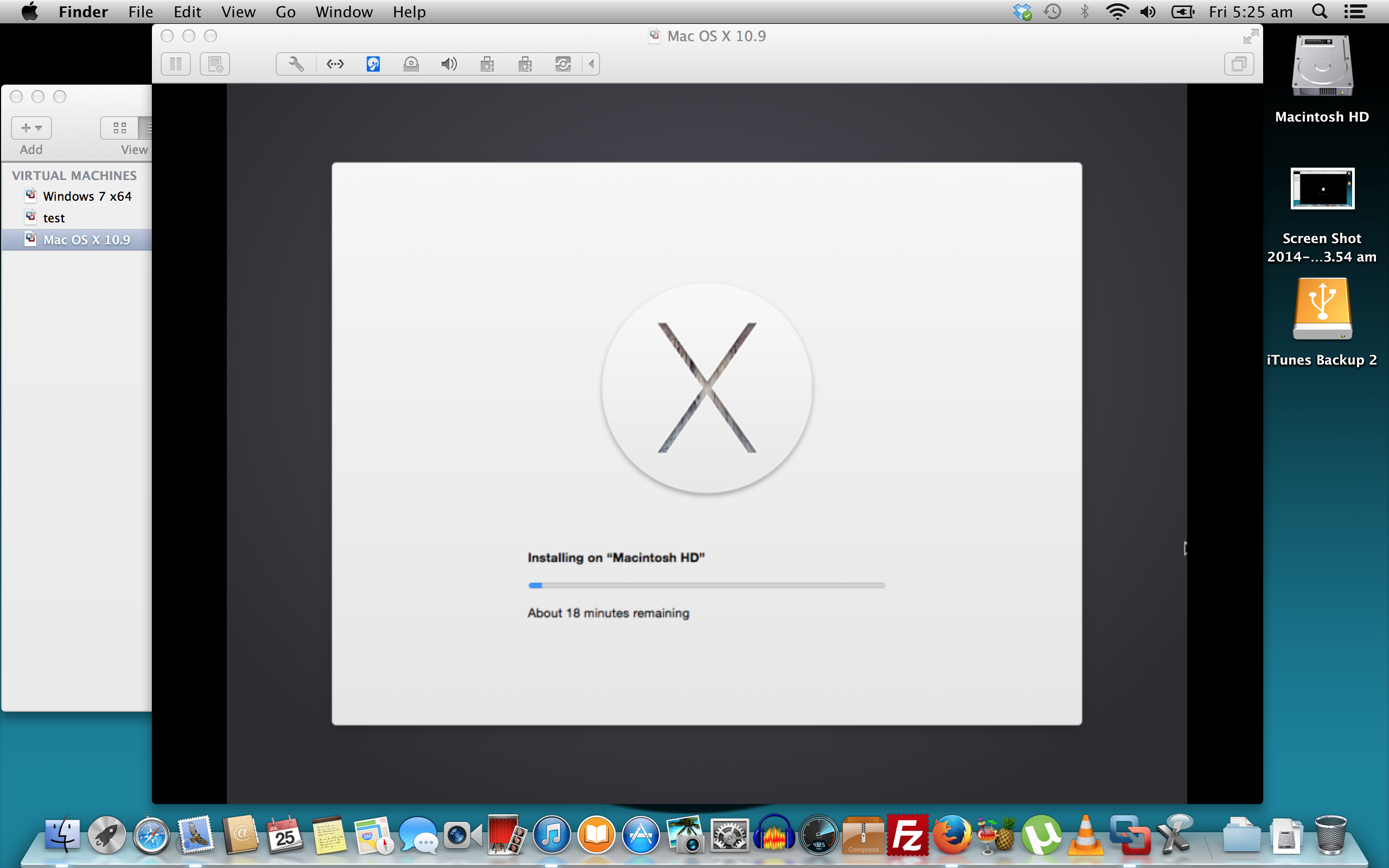Open the Trash in the Dock
Viewport: 1389px width, 868px height.
(1330, 835)
